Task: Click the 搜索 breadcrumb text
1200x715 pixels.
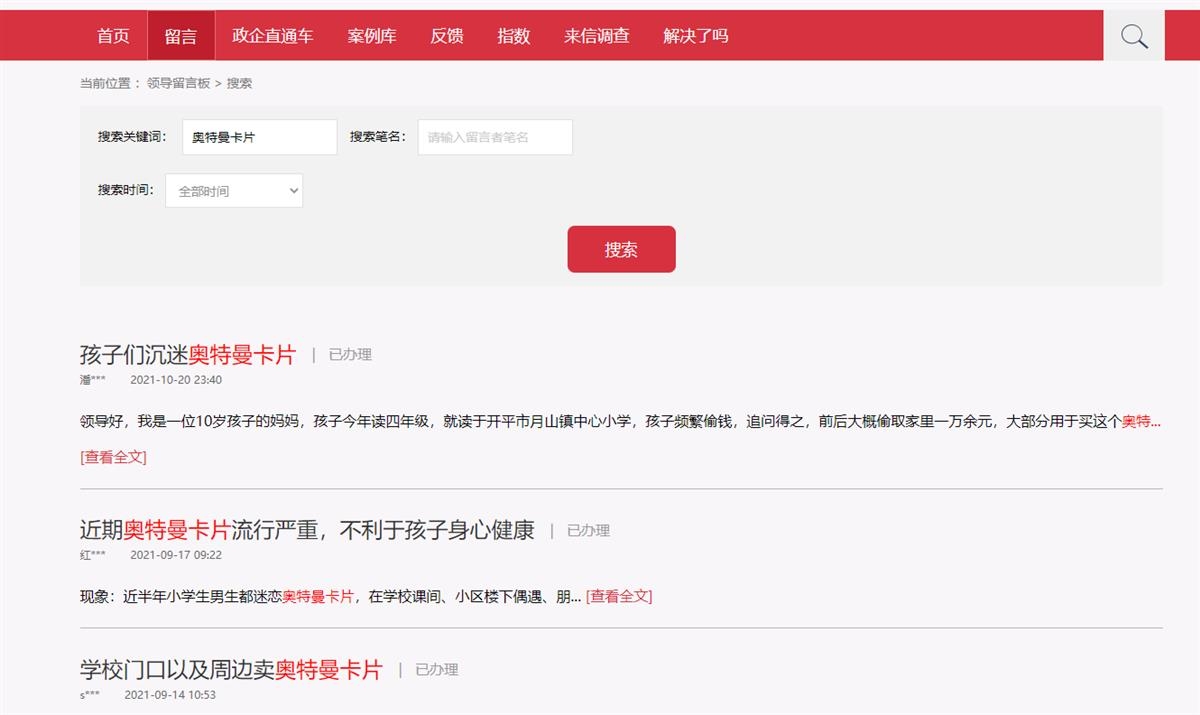Action: point(239,84)
